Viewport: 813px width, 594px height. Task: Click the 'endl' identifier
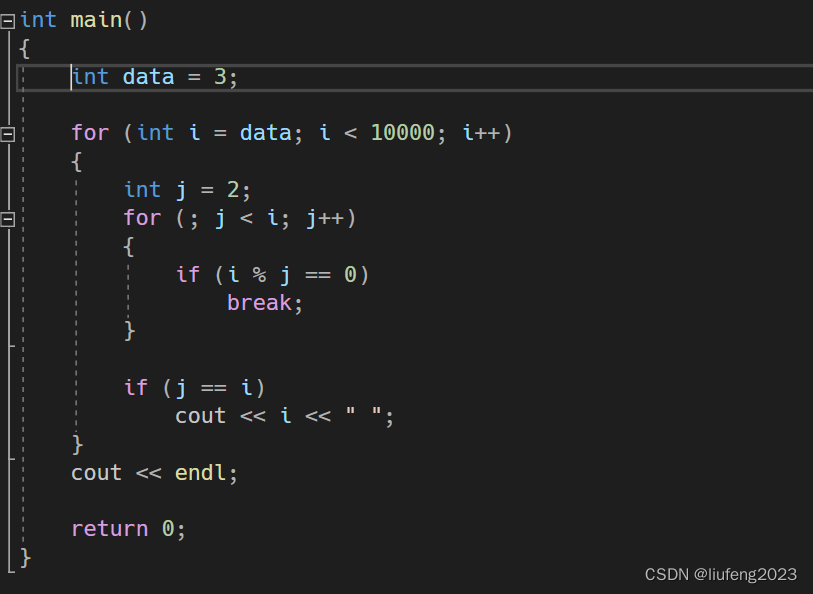201,473
